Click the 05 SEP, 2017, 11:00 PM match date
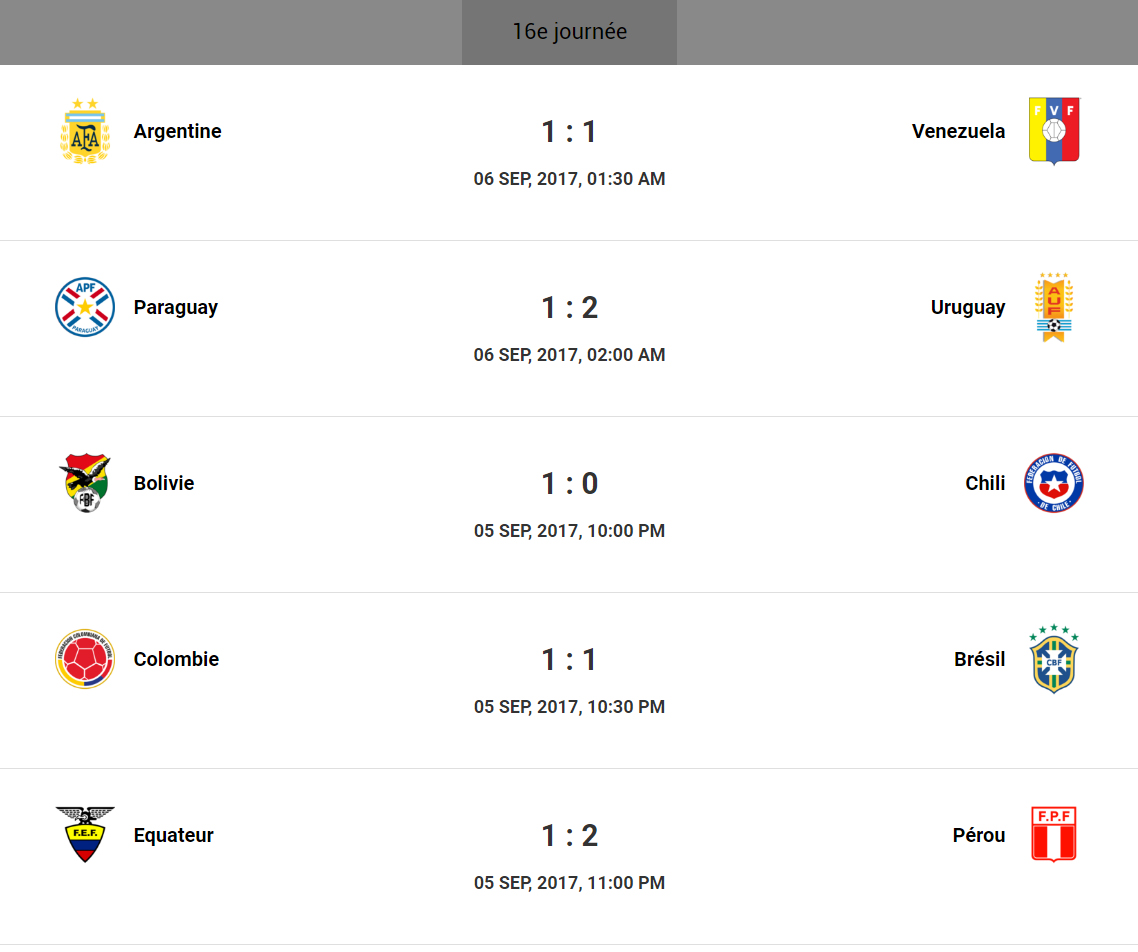The height and width of the screenshot is (952, 1138). click(x=569, y=883)
